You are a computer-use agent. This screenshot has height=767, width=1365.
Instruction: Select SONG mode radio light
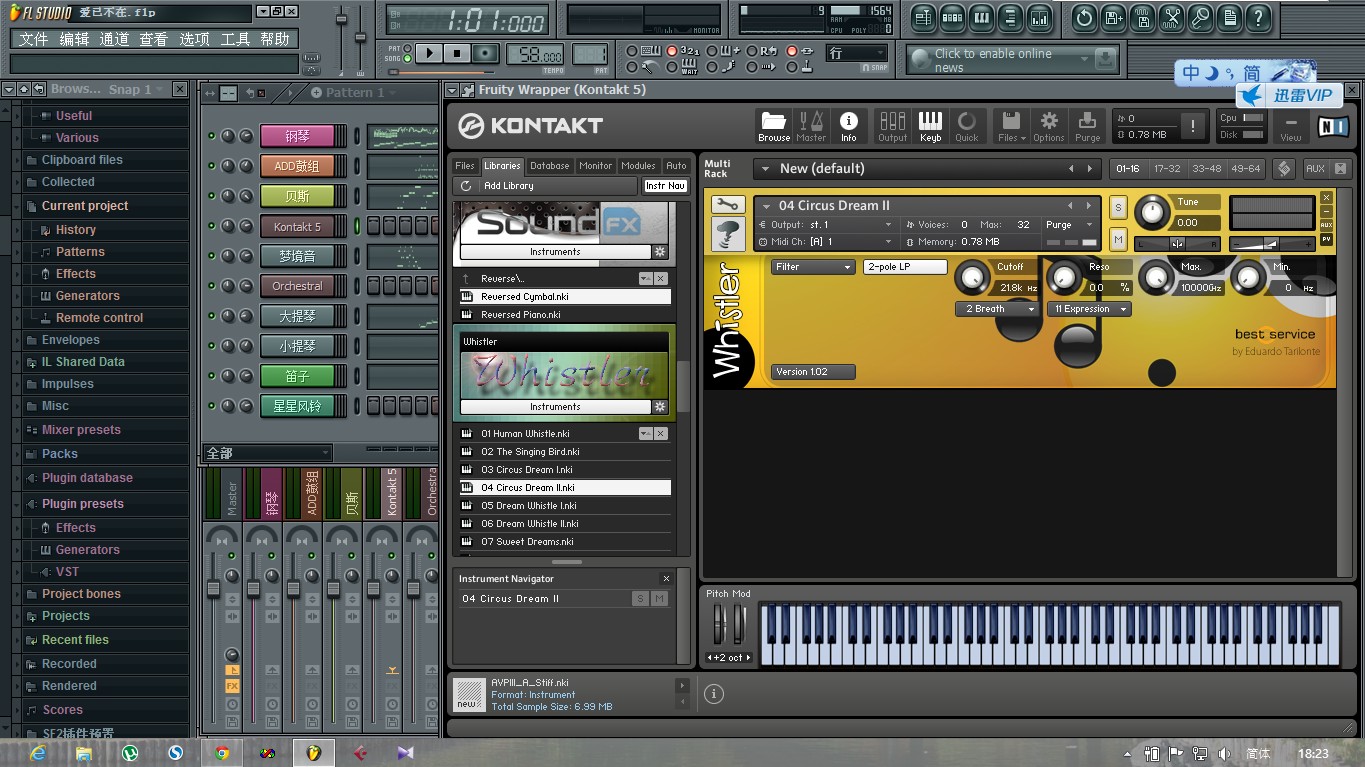pyautogui.click(x=409, y=59)
